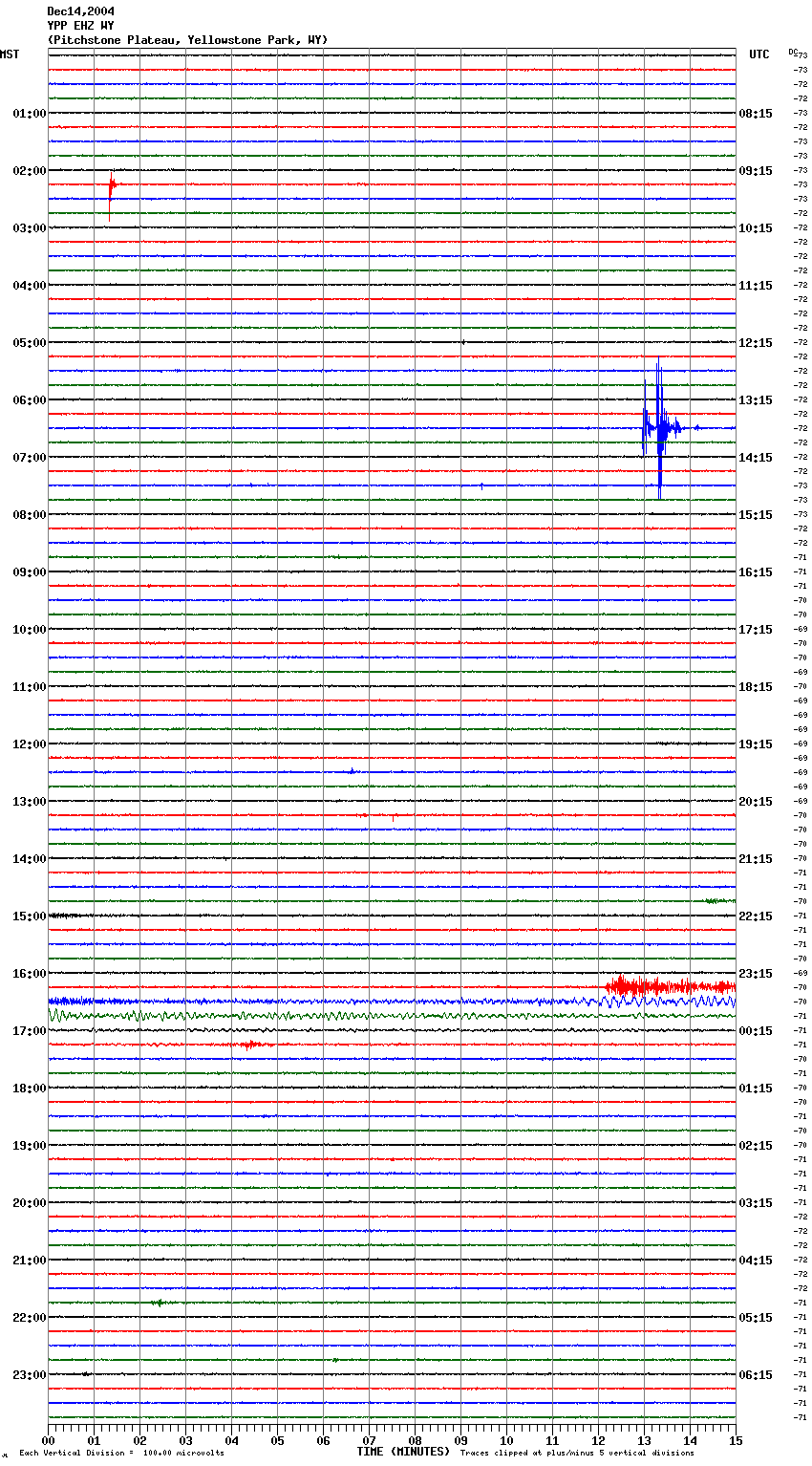
Task: Click the 12:15 UTC time label
Action: point(756,343)
